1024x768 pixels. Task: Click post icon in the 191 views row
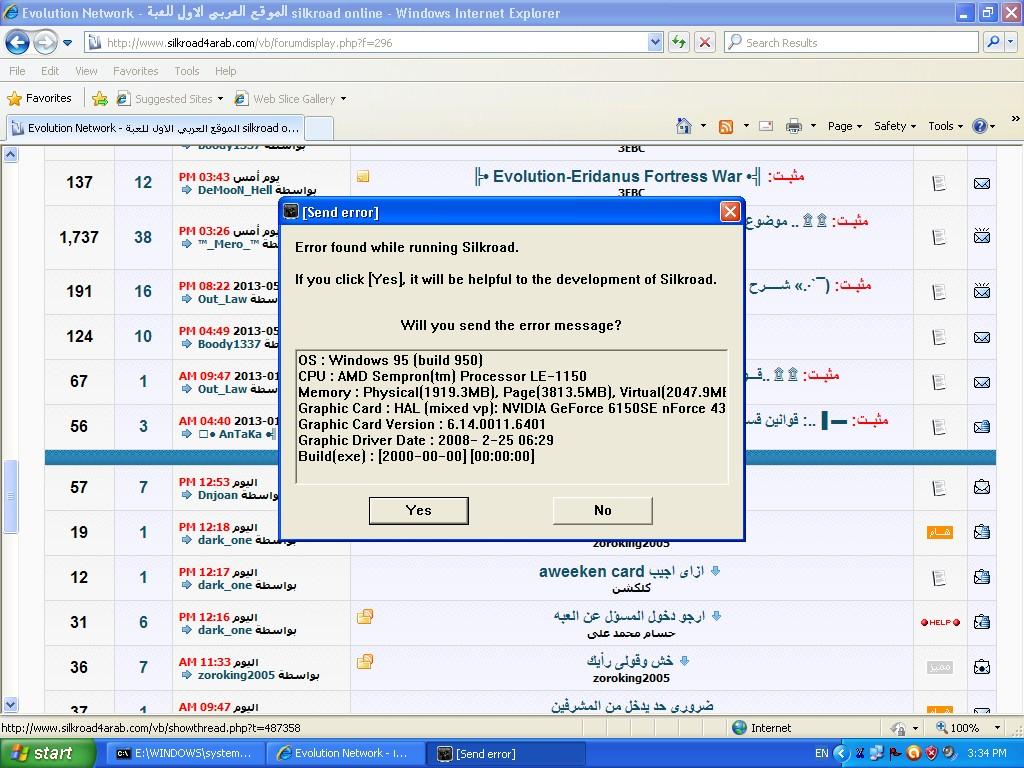click(938, 292)
